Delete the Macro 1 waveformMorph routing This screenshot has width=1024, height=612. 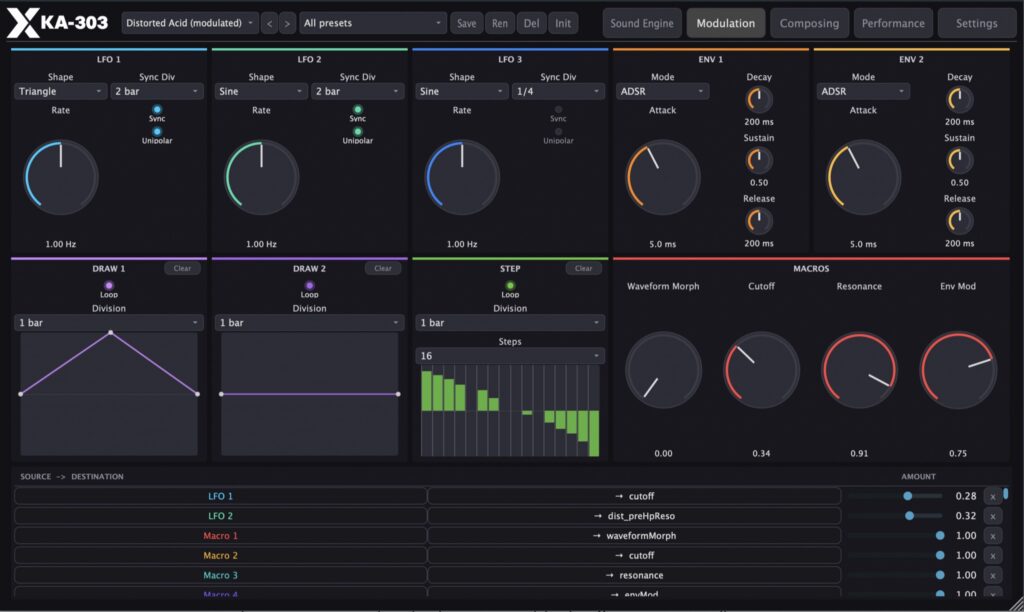(993, 536)
